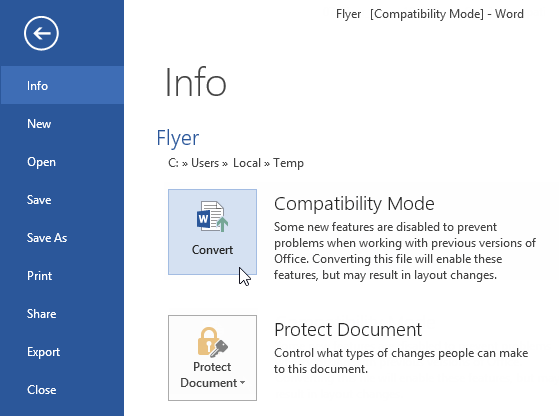559x416 pixels.
Task: Click the window title Flyer [Compatibility Mode] - Word
Action: (430, 14)
